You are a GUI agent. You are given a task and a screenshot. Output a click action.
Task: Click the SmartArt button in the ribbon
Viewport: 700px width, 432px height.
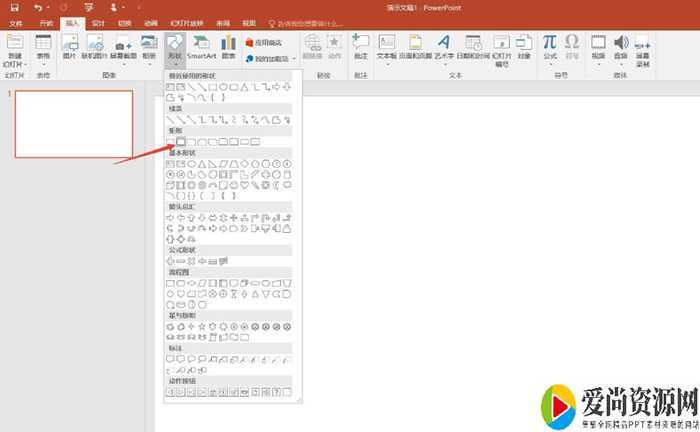tap(201, 48)
